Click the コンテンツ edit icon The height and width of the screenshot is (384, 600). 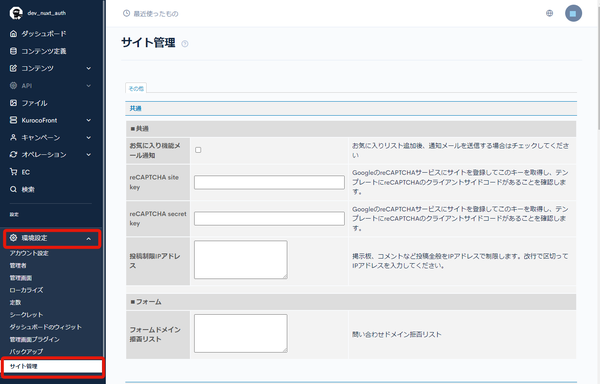click(x=13, y=68)
